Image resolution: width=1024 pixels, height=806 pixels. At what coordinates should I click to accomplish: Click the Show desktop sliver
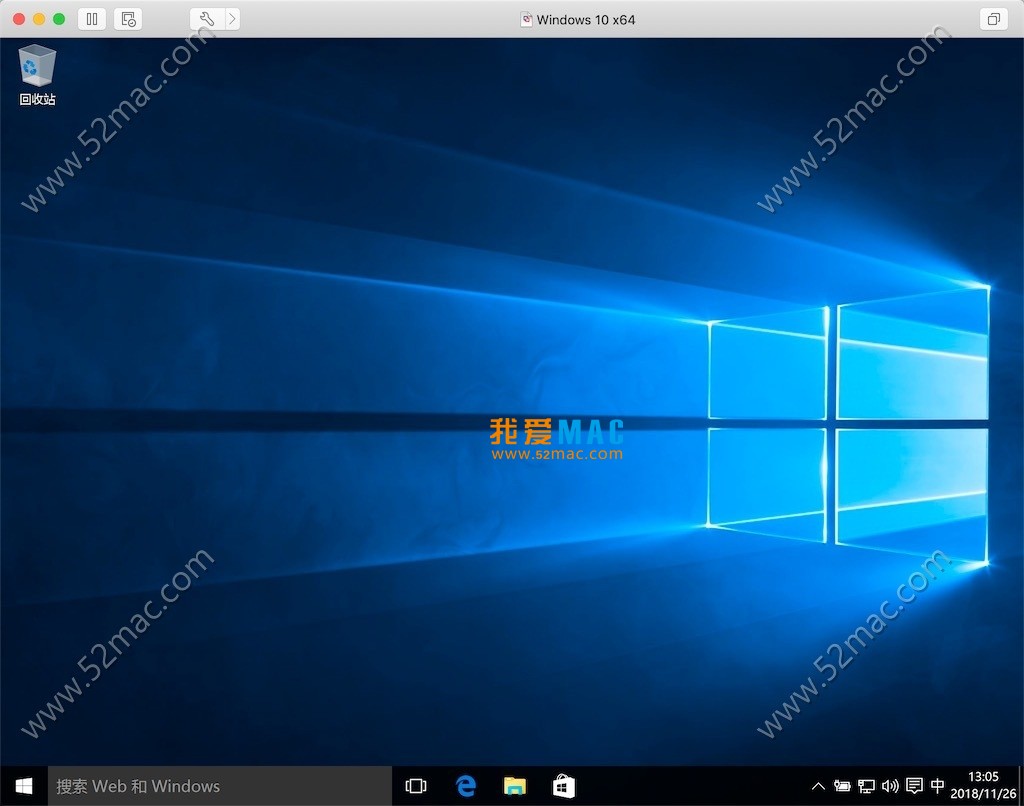[x=1021, y=786]
